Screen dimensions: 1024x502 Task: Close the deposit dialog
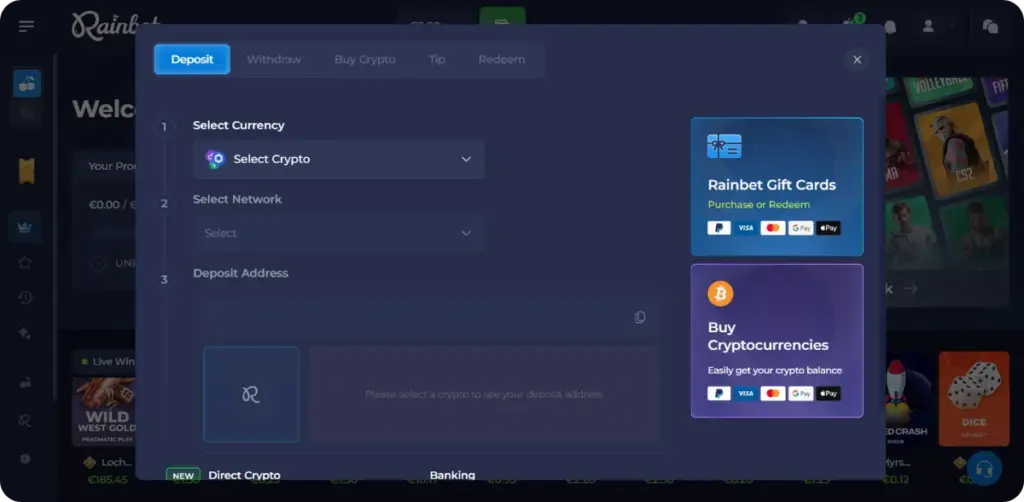tap(857, 60)
